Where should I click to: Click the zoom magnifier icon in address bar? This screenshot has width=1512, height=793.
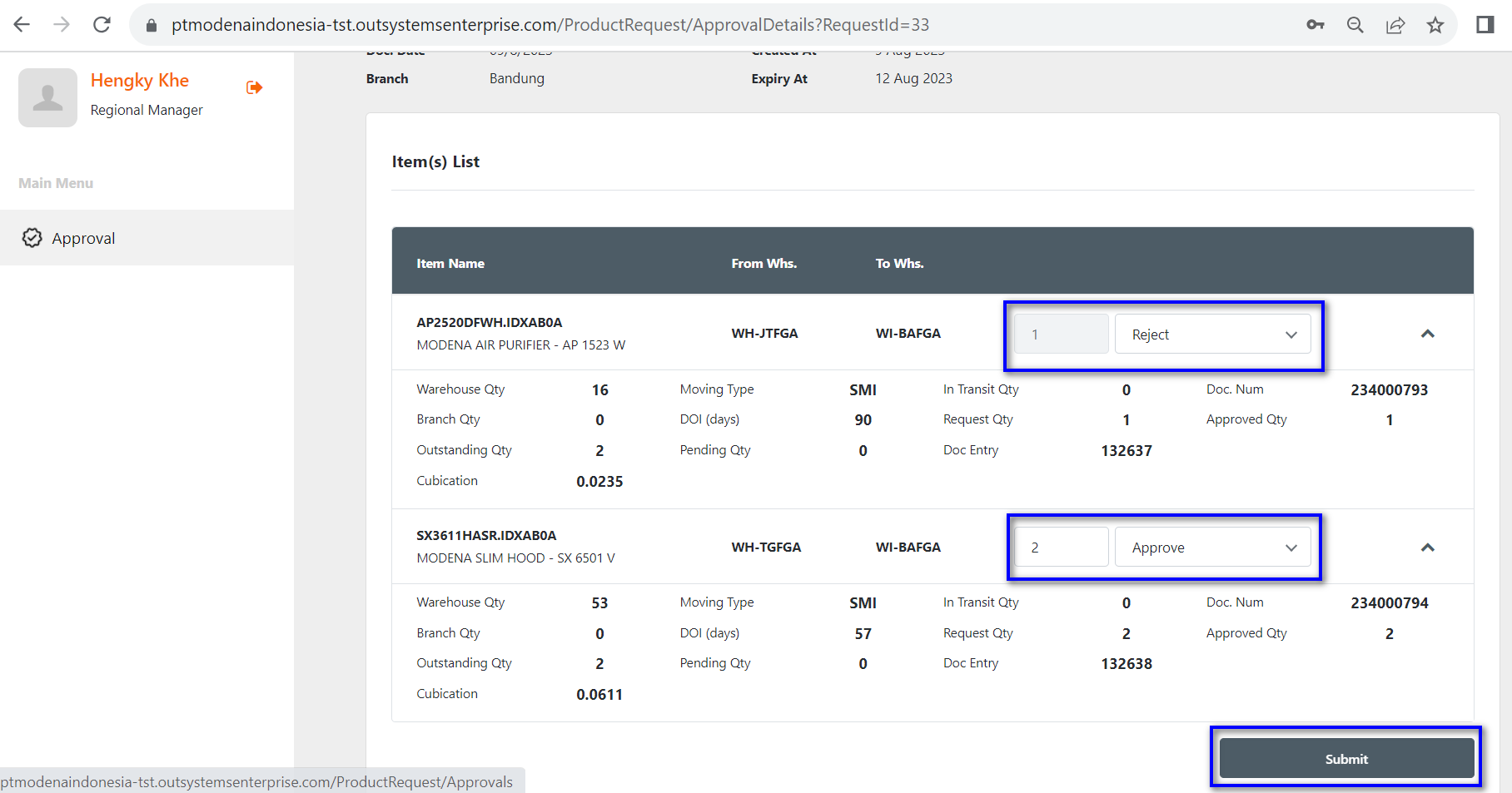[1355, 25]
